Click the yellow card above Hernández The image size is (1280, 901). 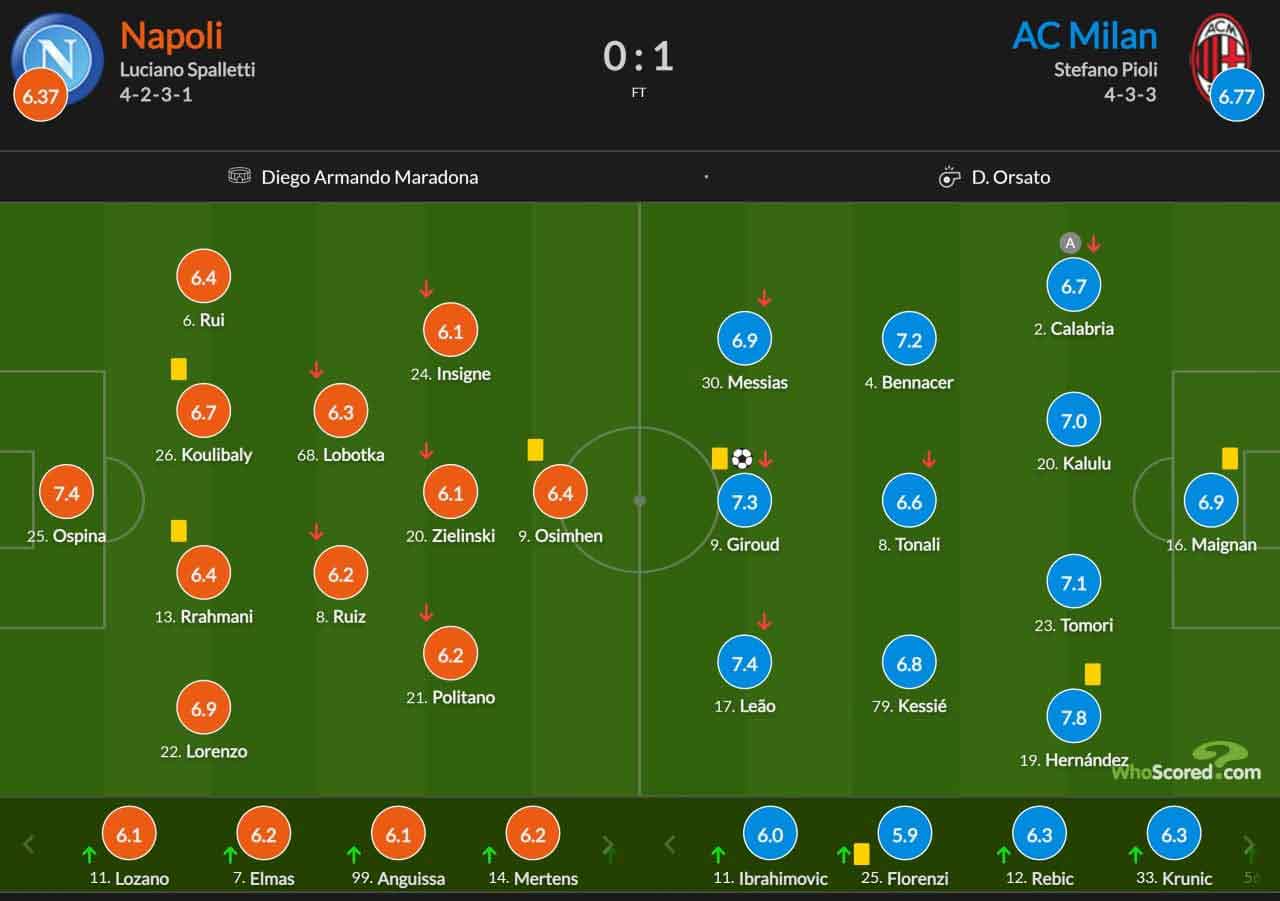click(x=1092, y=674)
